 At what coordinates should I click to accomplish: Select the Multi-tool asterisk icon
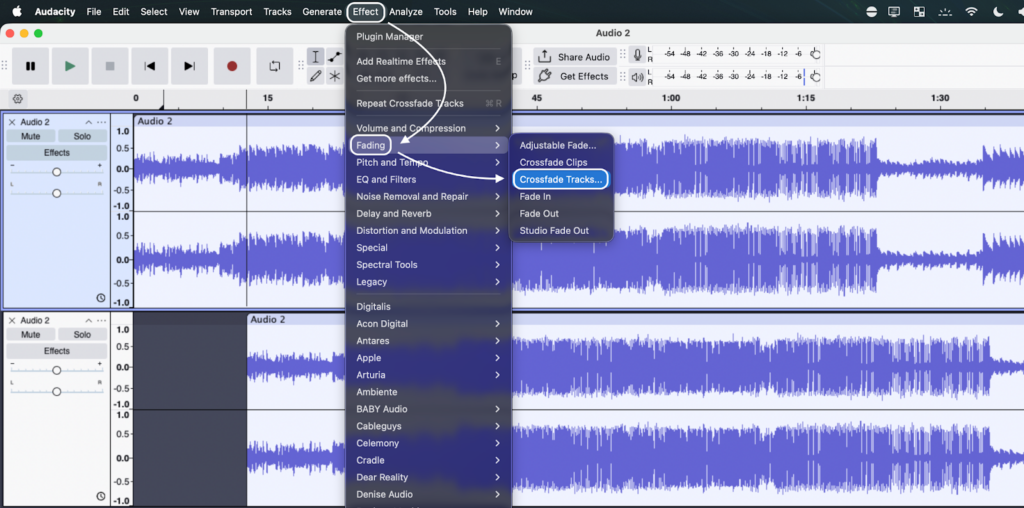click(335, 76)
